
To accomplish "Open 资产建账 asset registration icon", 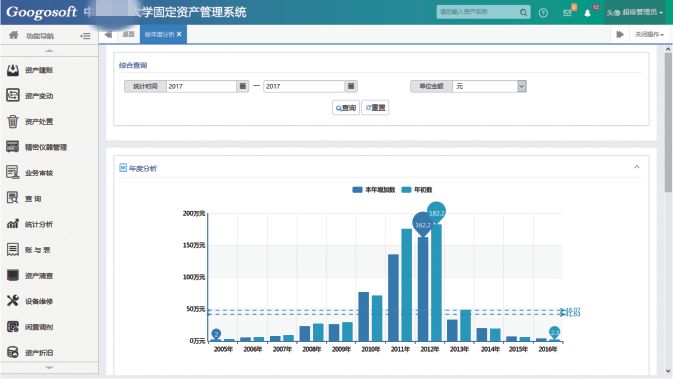I will pos(13,70).
